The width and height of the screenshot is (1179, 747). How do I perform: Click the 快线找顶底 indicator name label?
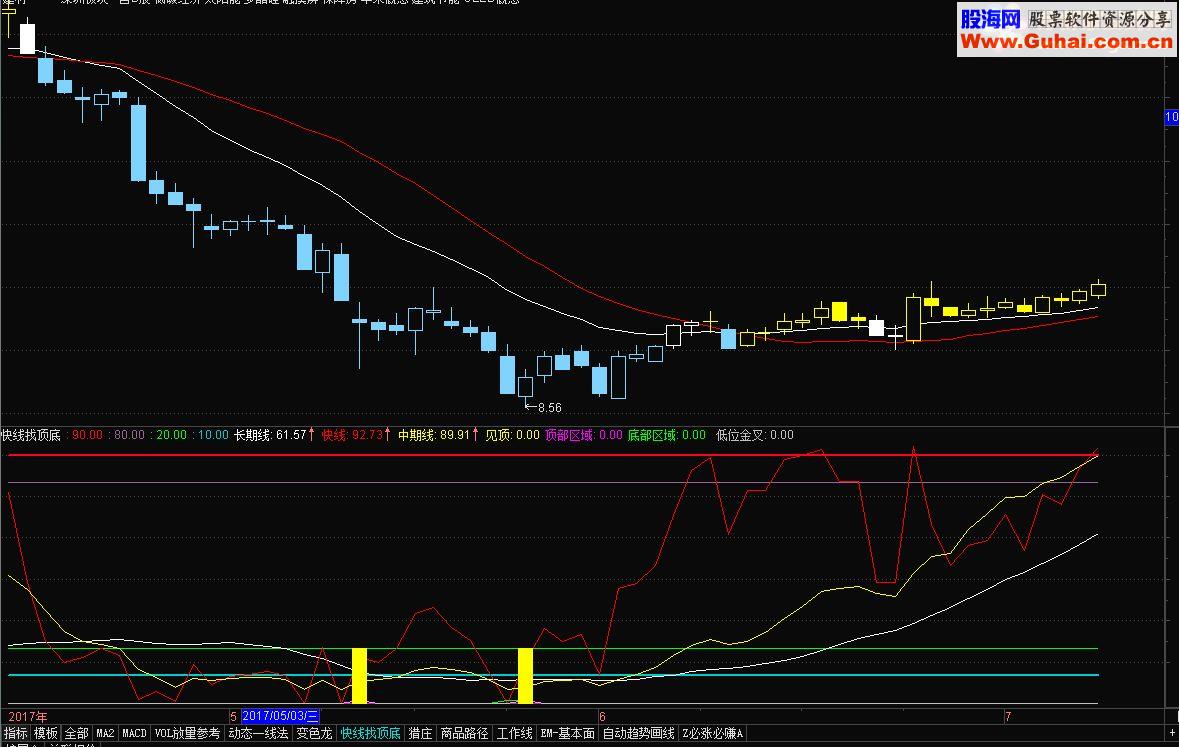[x=31, y=435]
